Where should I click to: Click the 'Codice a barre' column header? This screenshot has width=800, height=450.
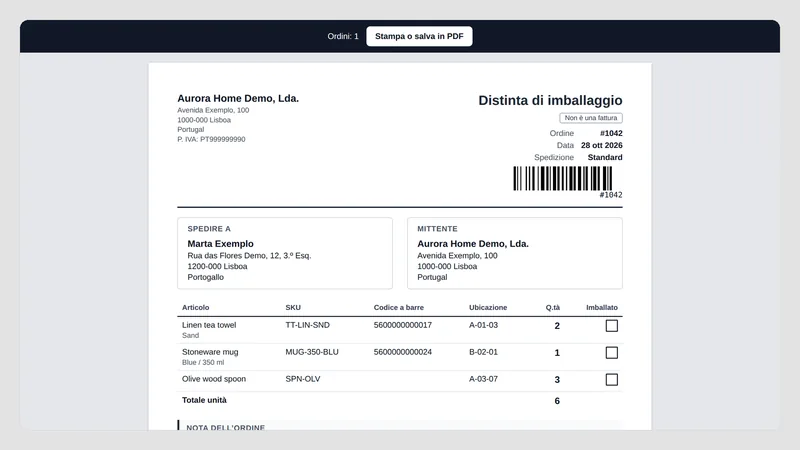click(x=398, y=308)
